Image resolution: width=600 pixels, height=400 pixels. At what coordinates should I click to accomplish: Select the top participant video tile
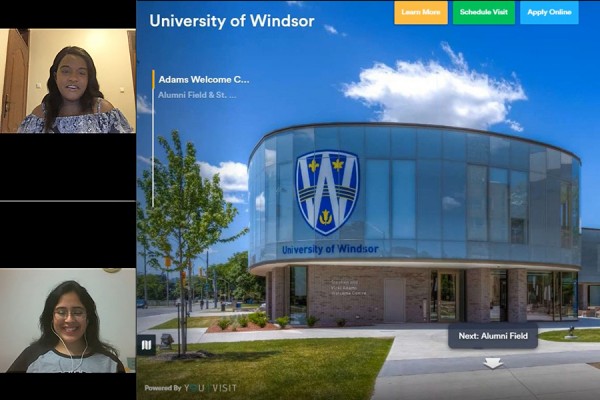(x=68, y=81)
